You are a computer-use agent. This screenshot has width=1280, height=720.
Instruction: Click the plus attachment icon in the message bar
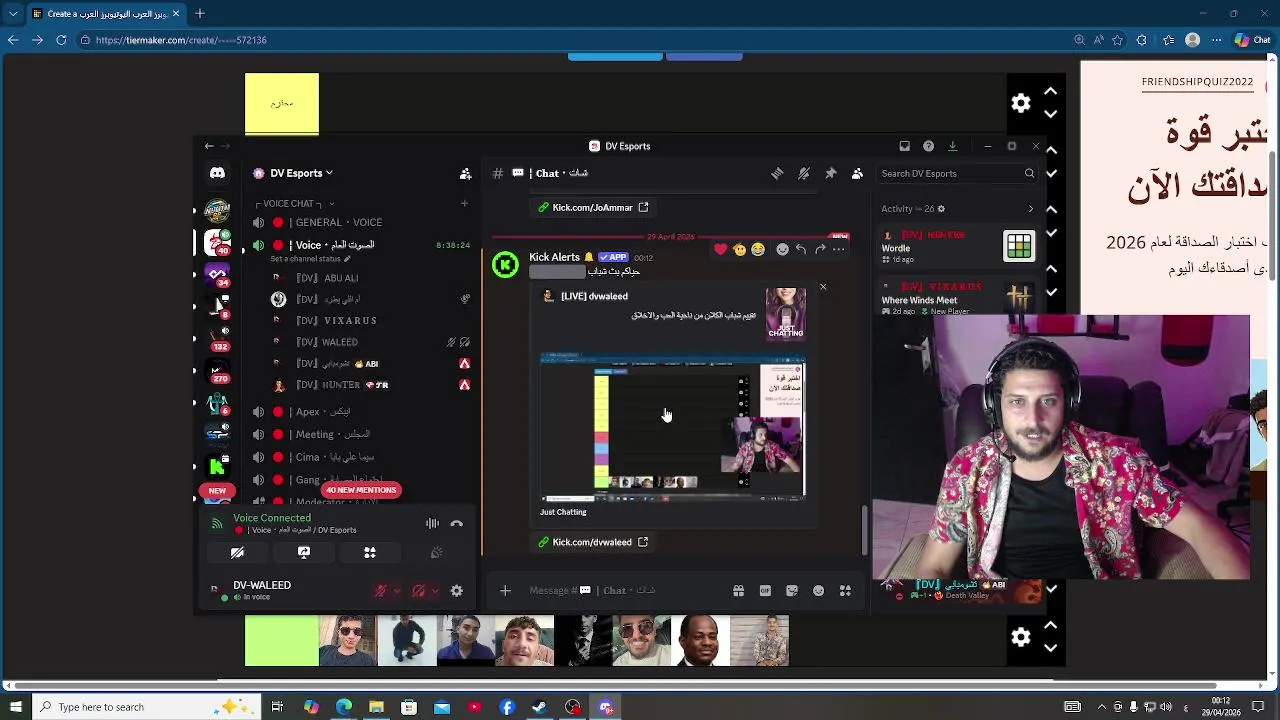click(505, 591)
